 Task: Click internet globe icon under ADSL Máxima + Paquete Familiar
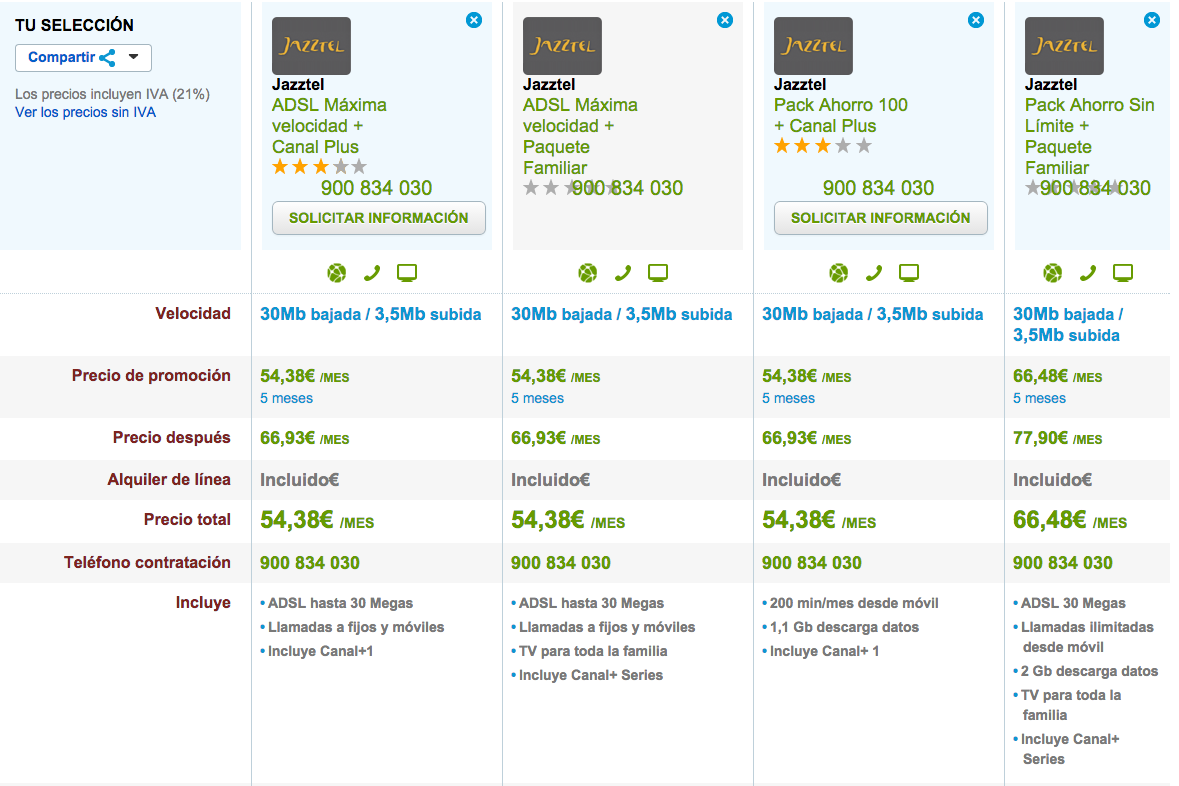tap(588, 273)
